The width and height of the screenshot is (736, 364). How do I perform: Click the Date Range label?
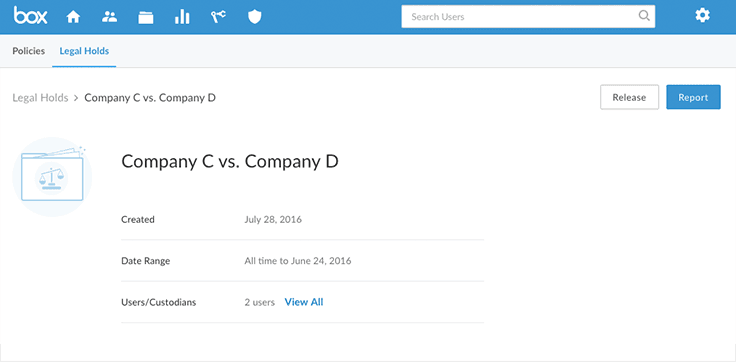click(146, 261)
